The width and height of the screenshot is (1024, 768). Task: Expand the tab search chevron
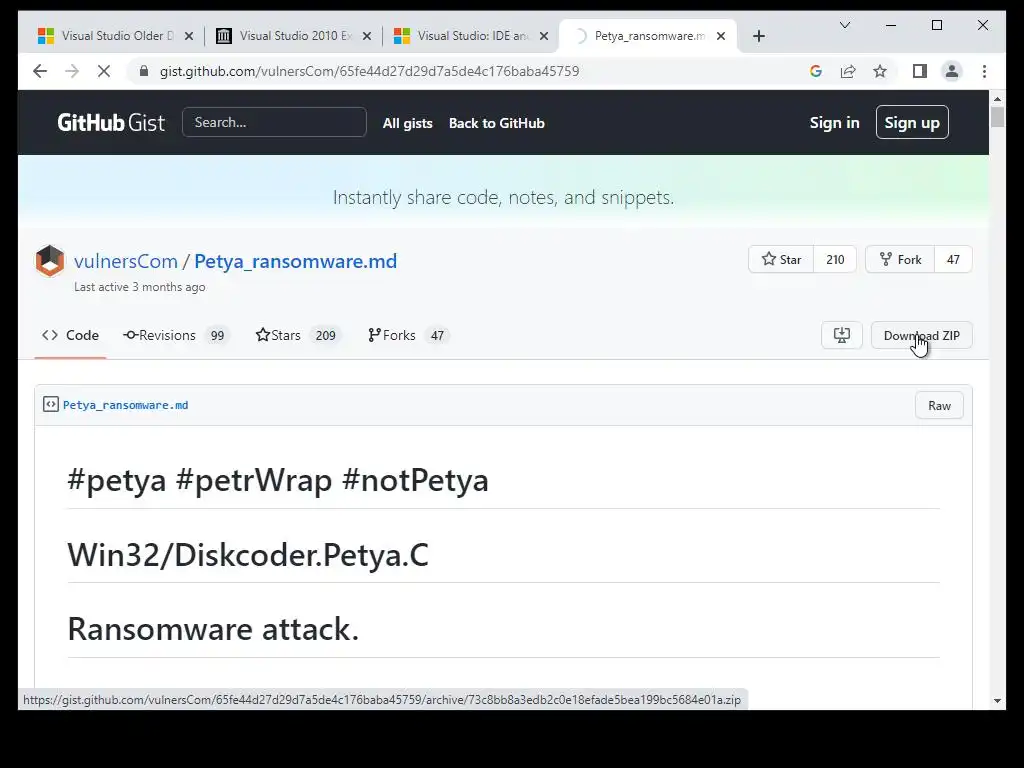coord(844,25)
